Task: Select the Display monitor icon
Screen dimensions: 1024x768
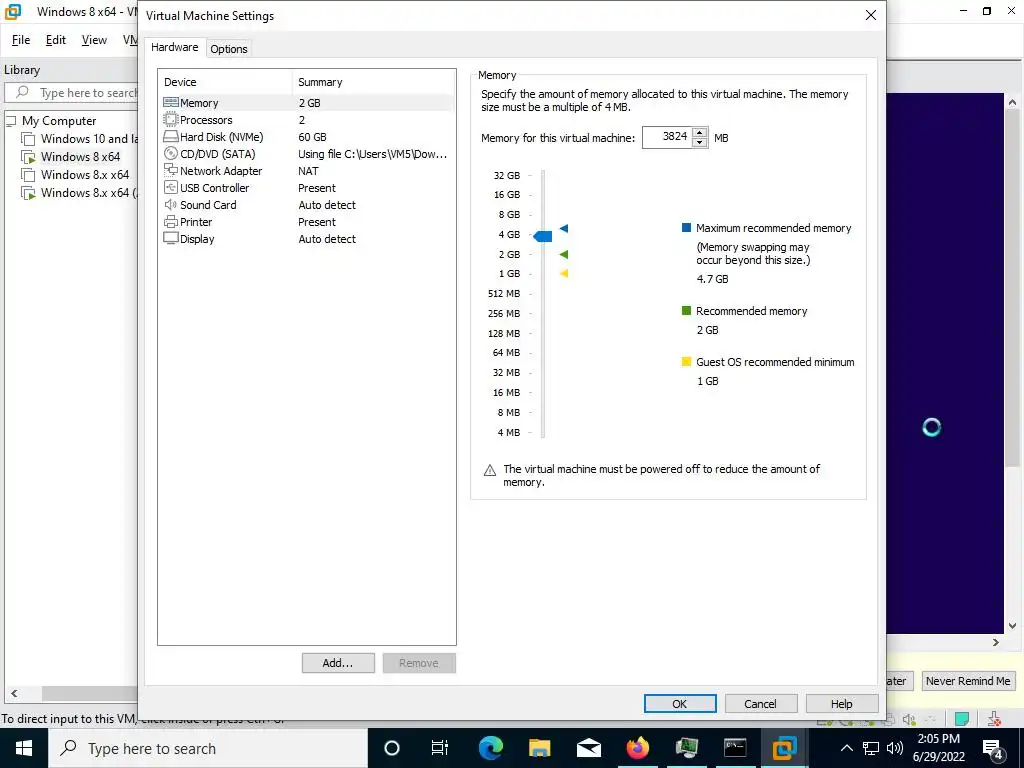Action: 170,238
